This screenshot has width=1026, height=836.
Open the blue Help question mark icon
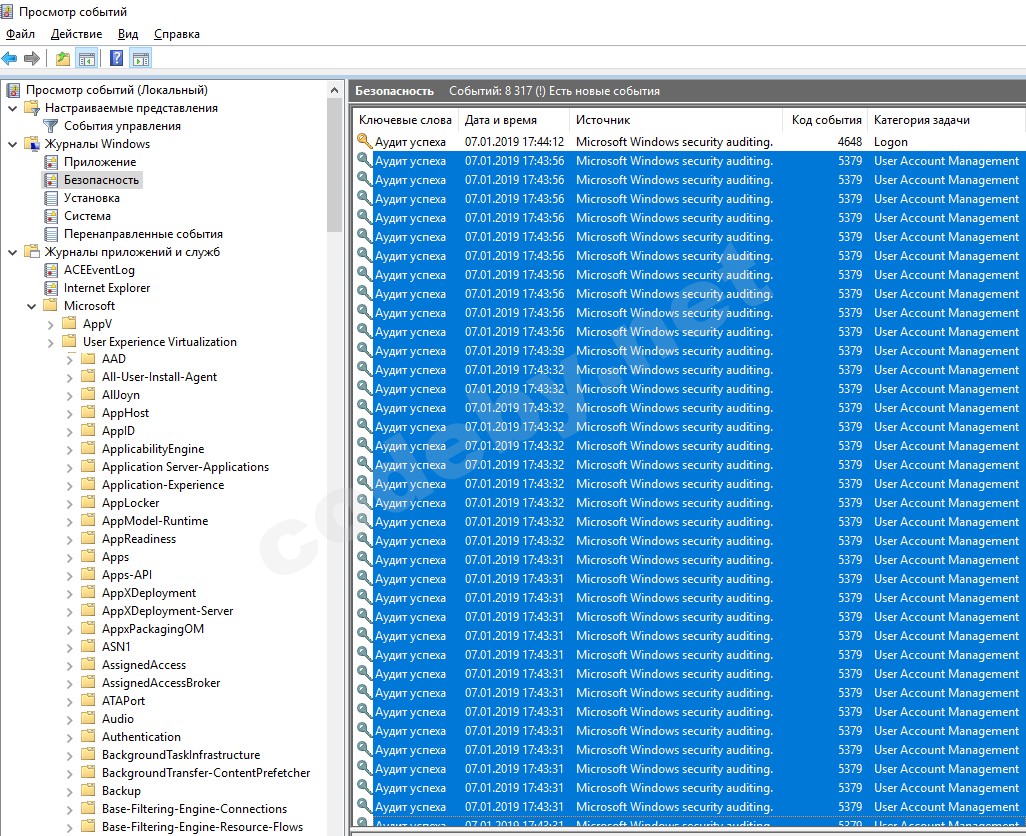pos(117,58)
